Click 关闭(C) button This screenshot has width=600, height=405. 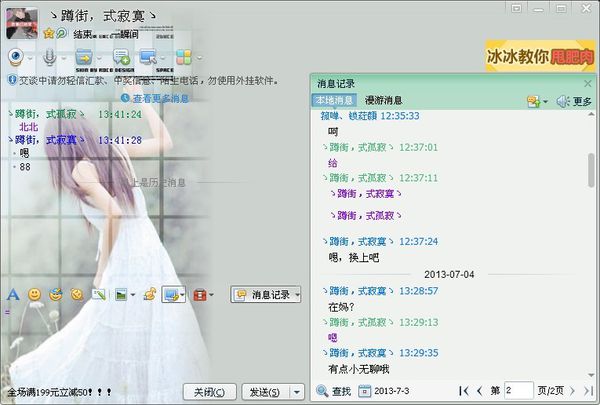tap(209, 392)
